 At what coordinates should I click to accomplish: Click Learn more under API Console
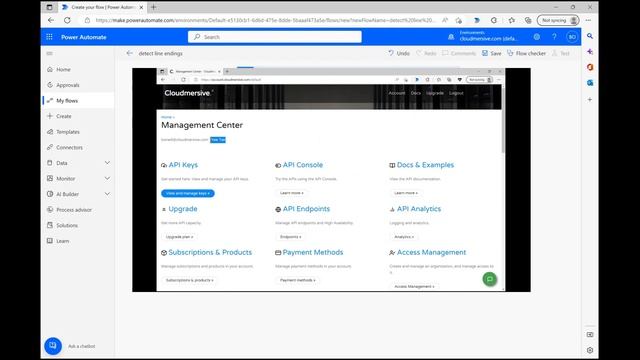[291, 193]
